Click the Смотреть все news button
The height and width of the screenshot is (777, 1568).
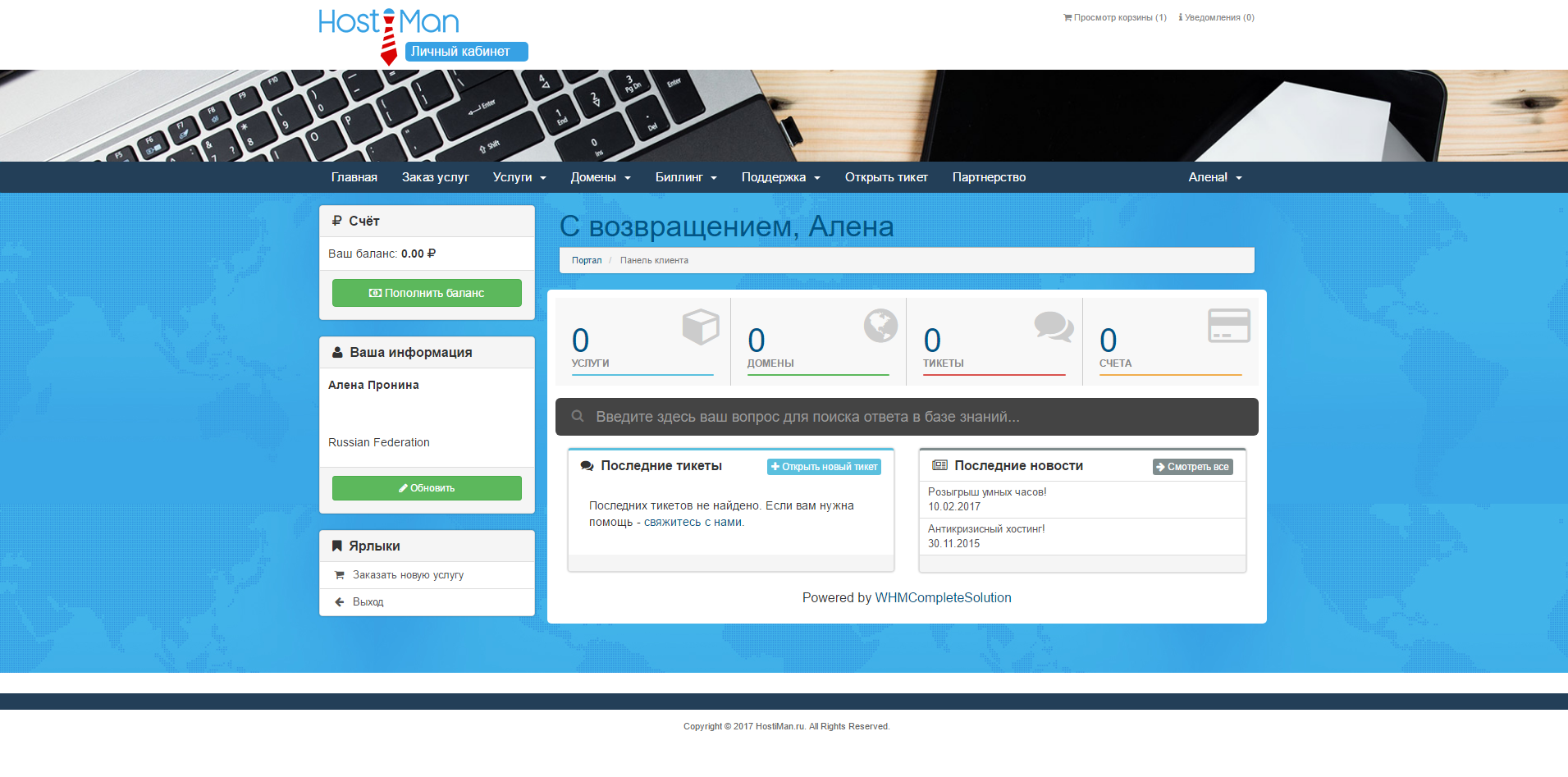click(x=1193, y=467)
